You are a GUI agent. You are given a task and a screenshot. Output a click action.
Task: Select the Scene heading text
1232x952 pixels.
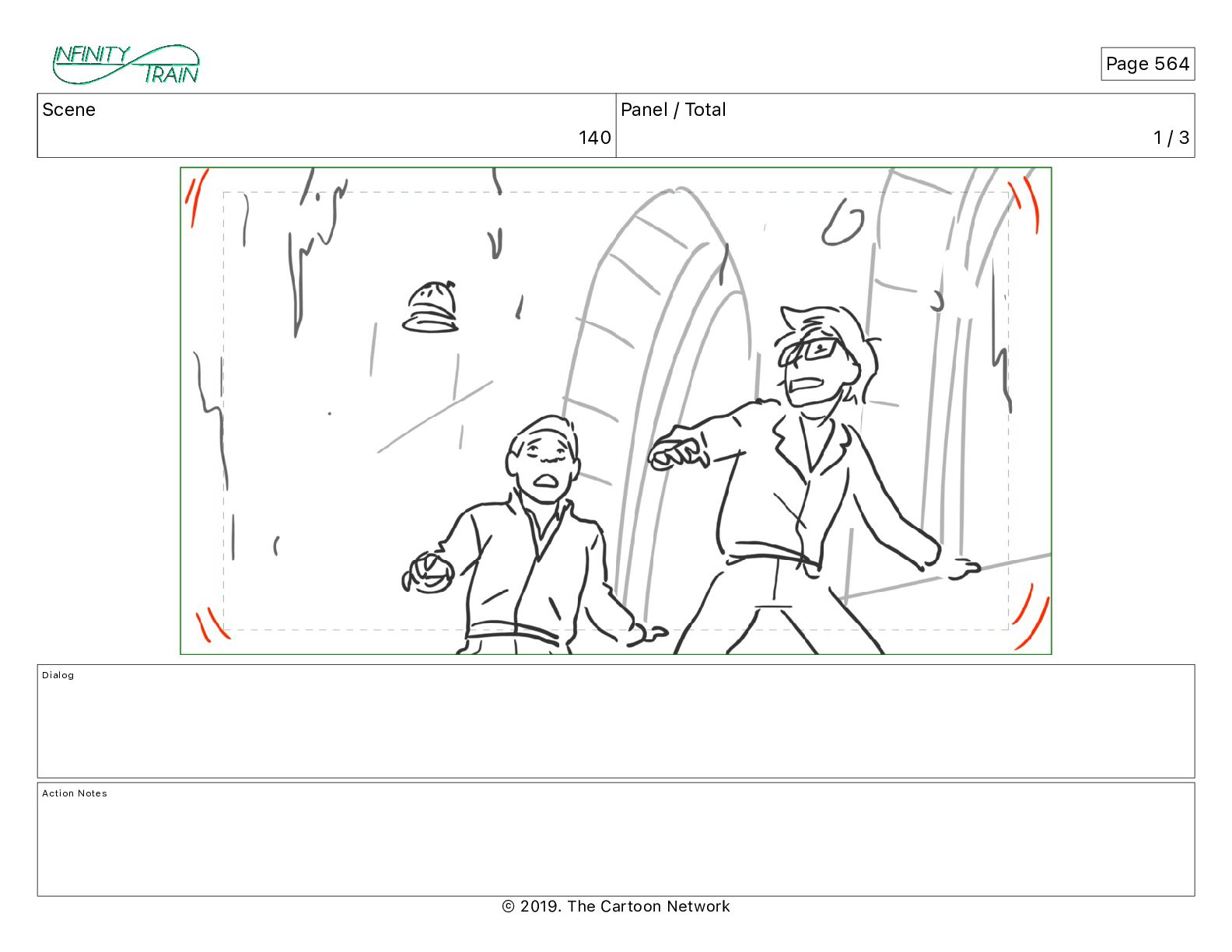pos(68,110)
